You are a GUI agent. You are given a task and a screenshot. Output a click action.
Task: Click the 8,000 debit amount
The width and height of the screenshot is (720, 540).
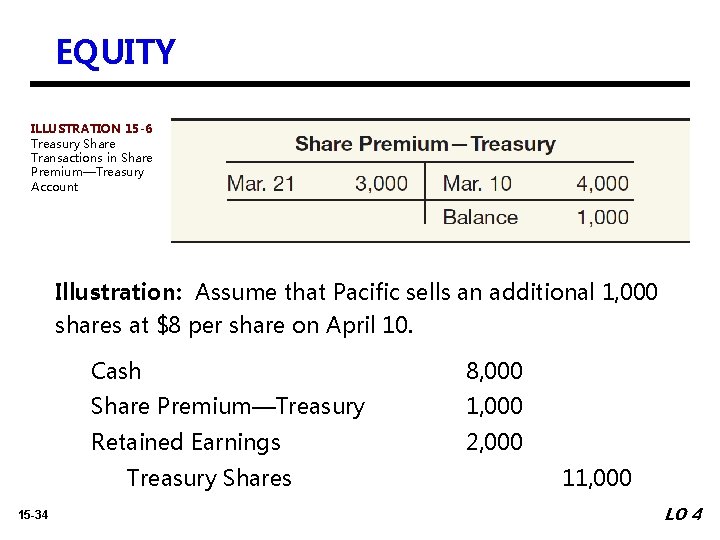click(x=494, y=371)
